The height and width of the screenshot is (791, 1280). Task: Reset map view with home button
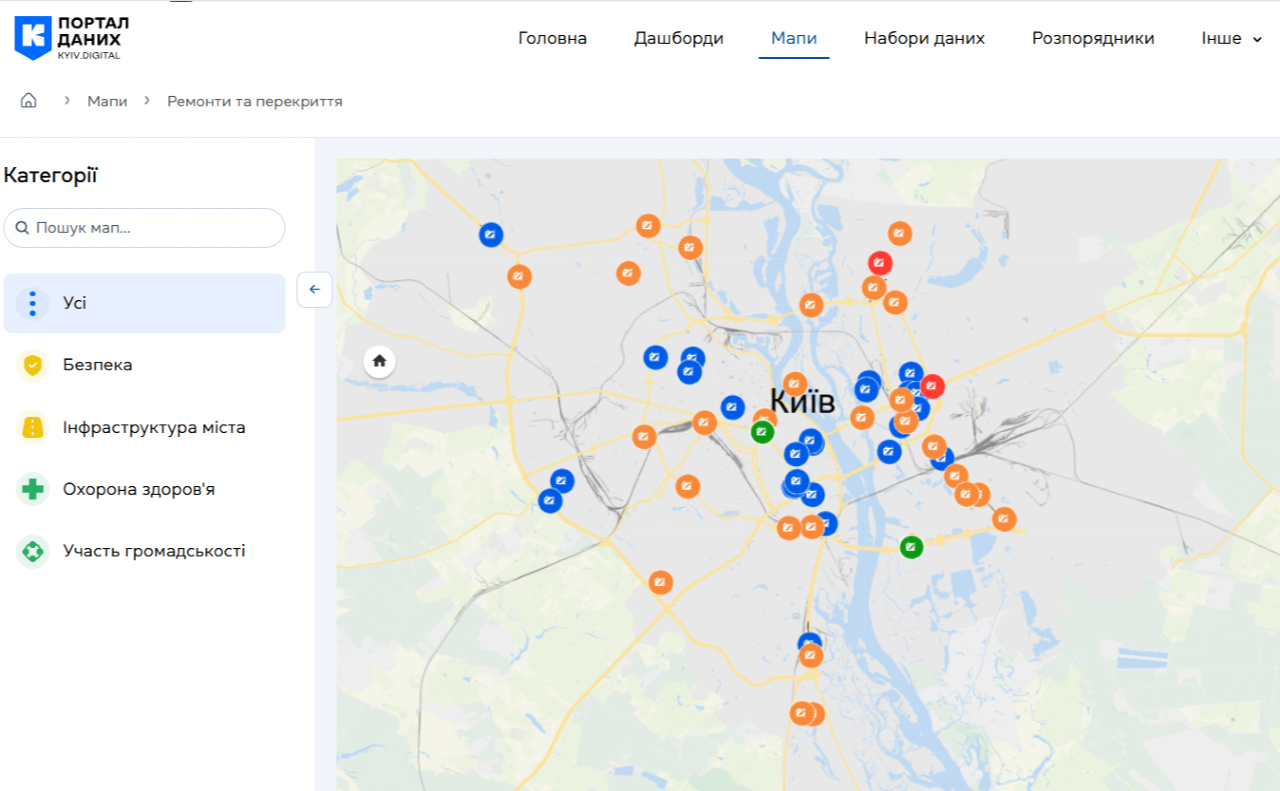coord(379,361)
